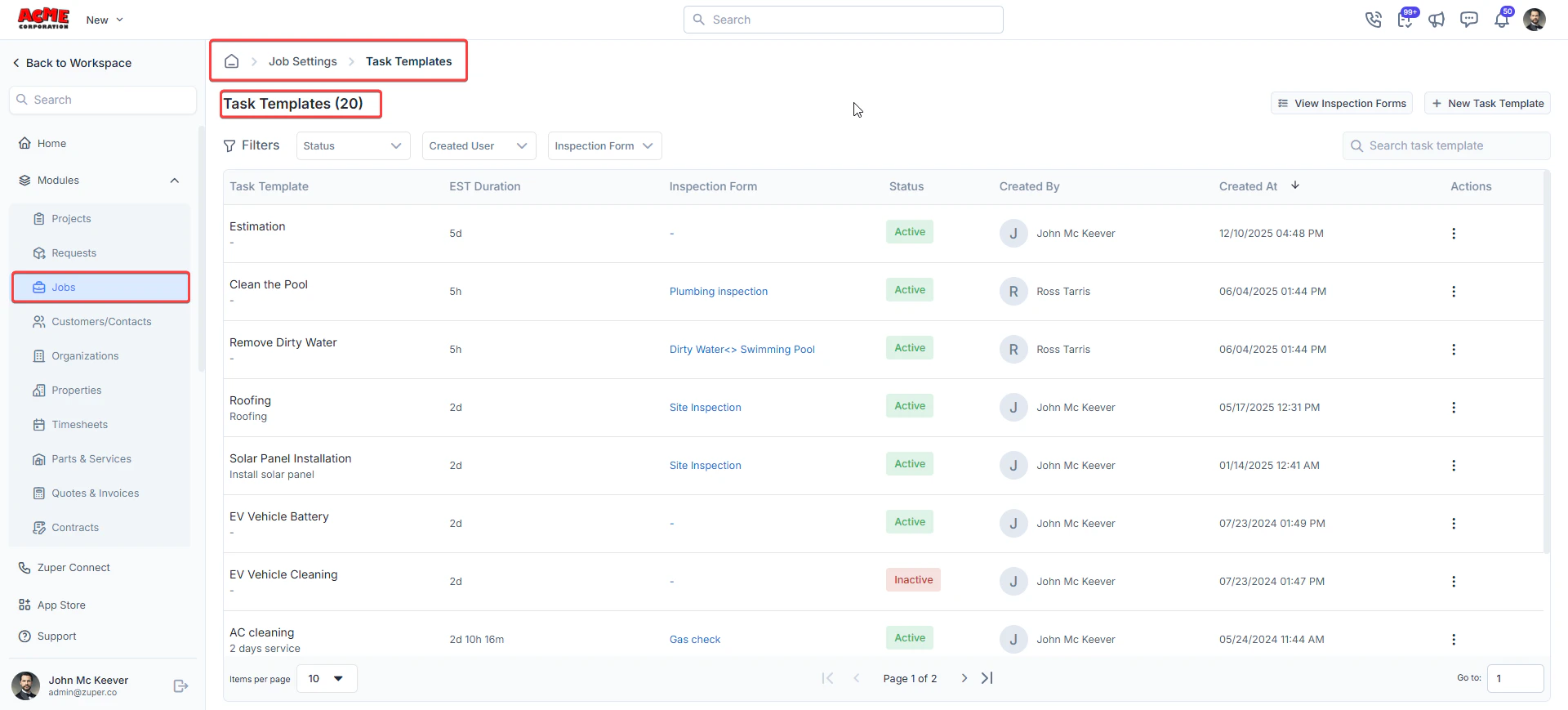Viewport: 1568px width, 710px height.
Task: Open actions menu for Estimation row
Action: [x=1454, y=234]
